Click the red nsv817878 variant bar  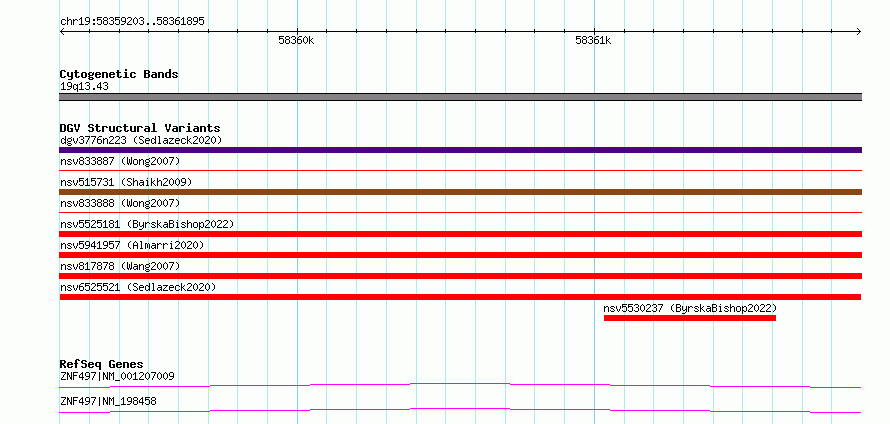[x=461, y=276]
